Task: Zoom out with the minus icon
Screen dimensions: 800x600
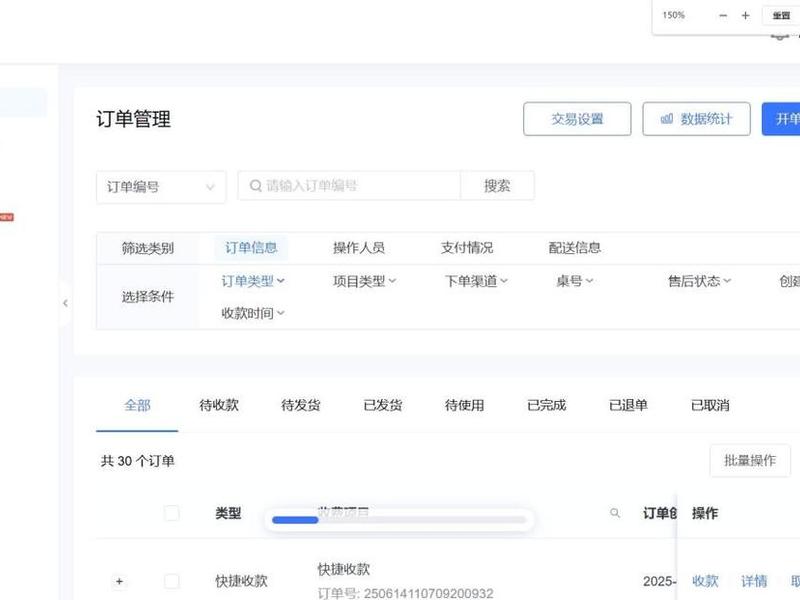Action: (723, 16)
